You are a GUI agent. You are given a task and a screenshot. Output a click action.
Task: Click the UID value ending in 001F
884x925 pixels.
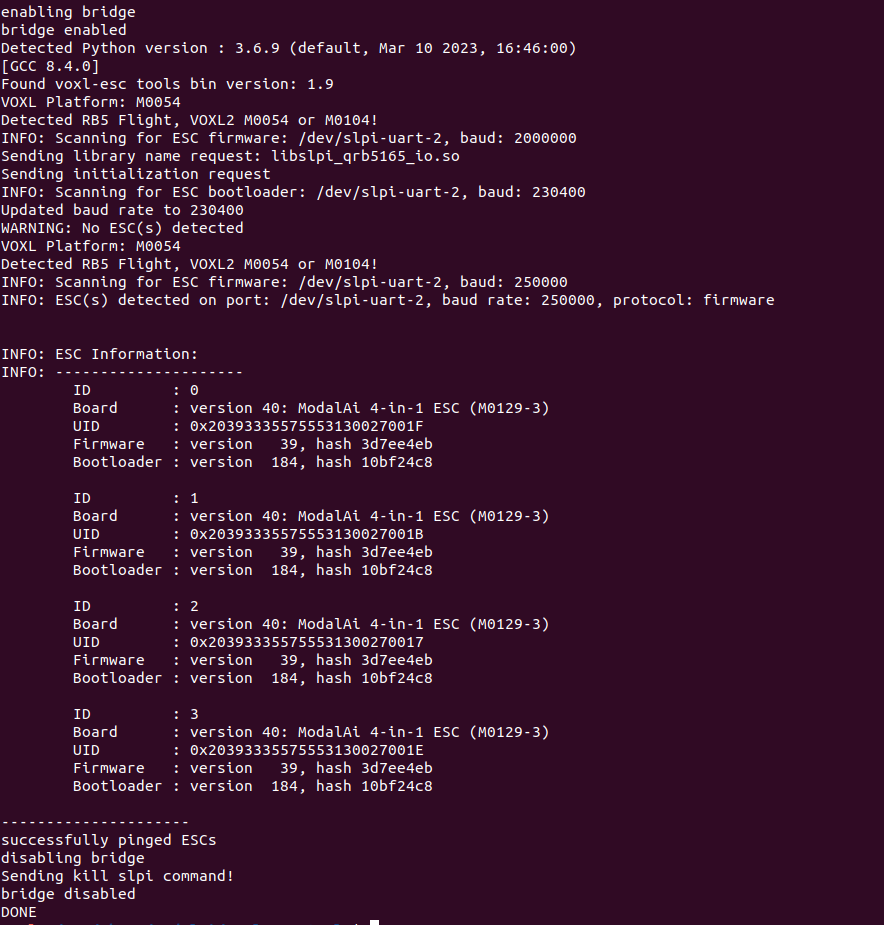306,426
